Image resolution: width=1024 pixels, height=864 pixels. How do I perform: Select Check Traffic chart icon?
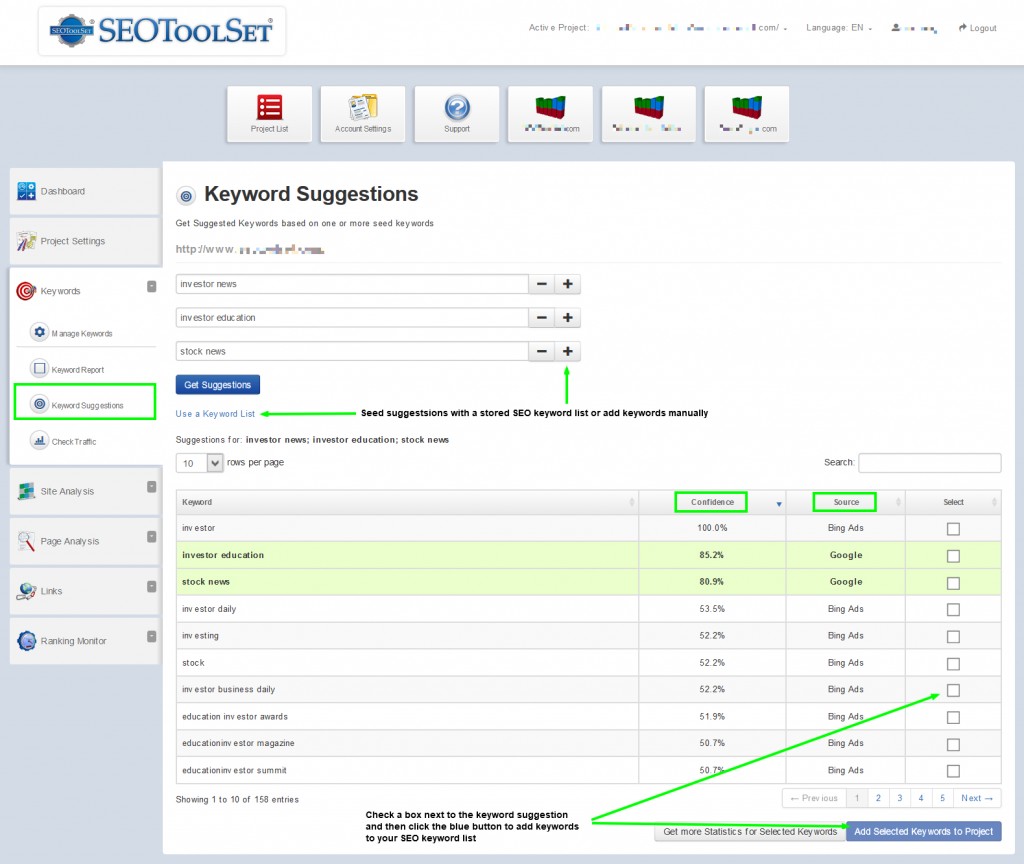40,440
